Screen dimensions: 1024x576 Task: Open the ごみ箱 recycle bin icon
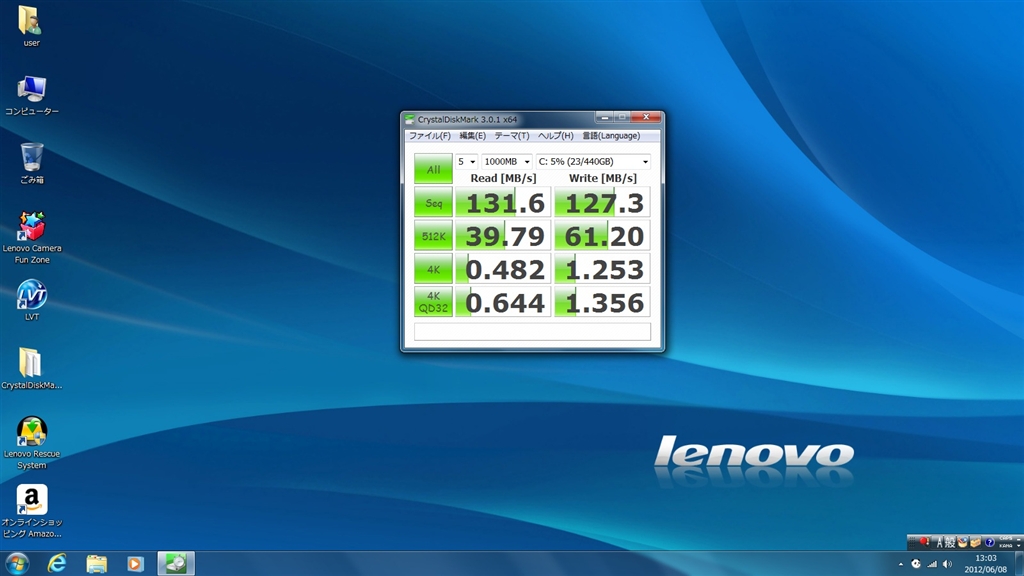pos(31,163)
